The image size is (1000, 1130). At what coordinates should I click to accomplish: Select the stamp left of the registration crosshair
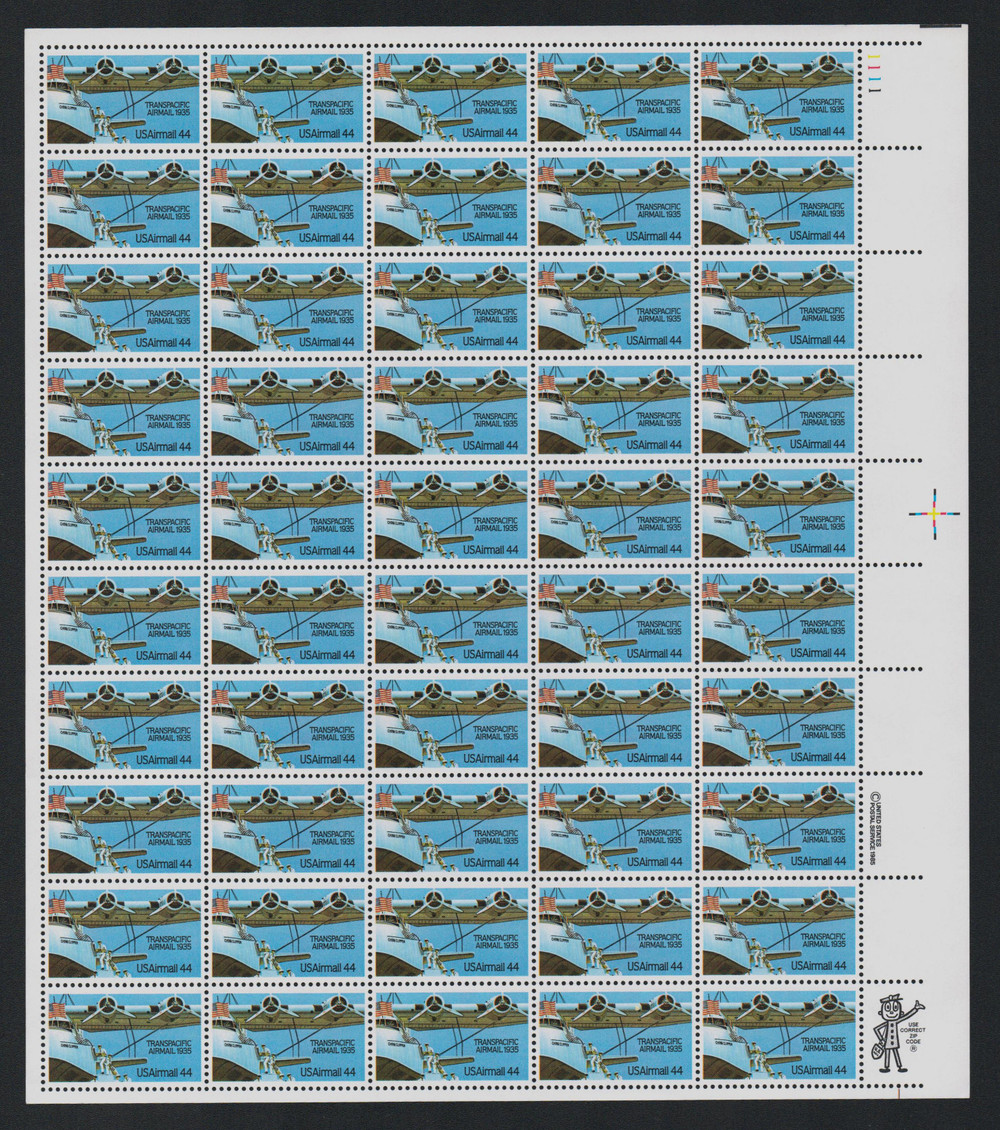[x=777, y=513]
